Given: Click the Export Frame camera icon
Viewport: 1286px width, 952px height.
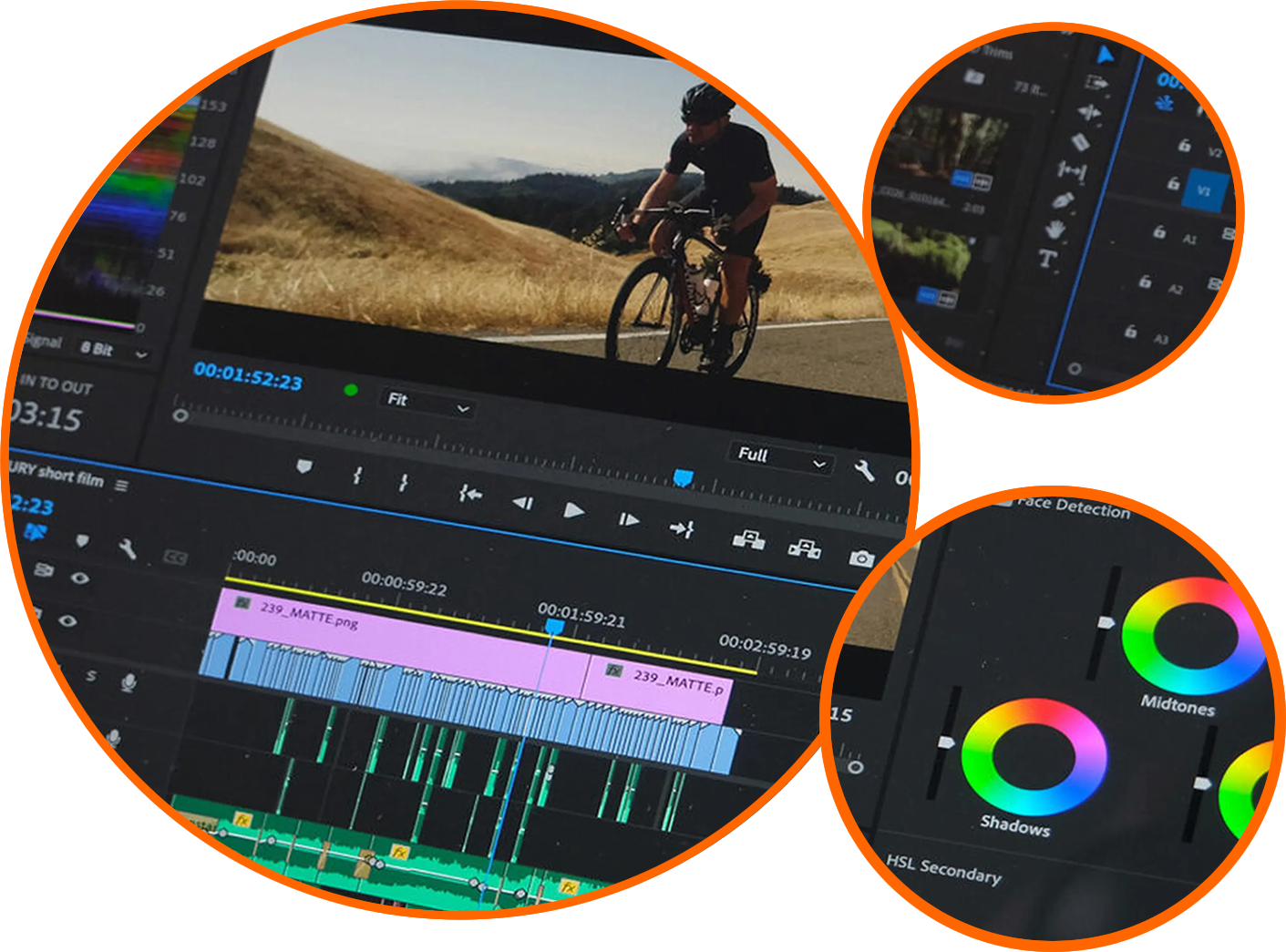Looking at the screenshot, I should click(860, 558).
